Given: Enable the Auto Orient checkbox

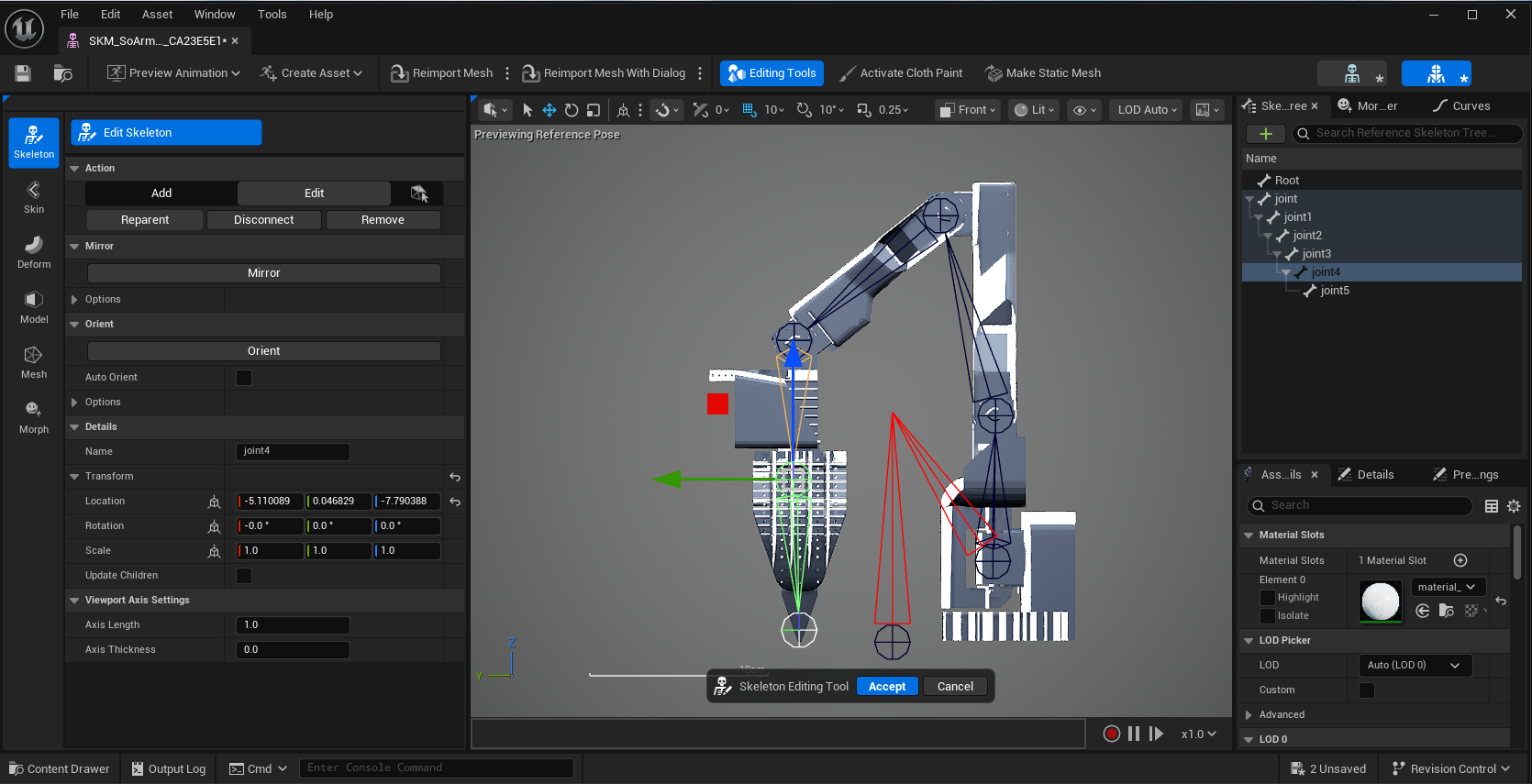Looking at the screenshot, I should tap(244, 378).
